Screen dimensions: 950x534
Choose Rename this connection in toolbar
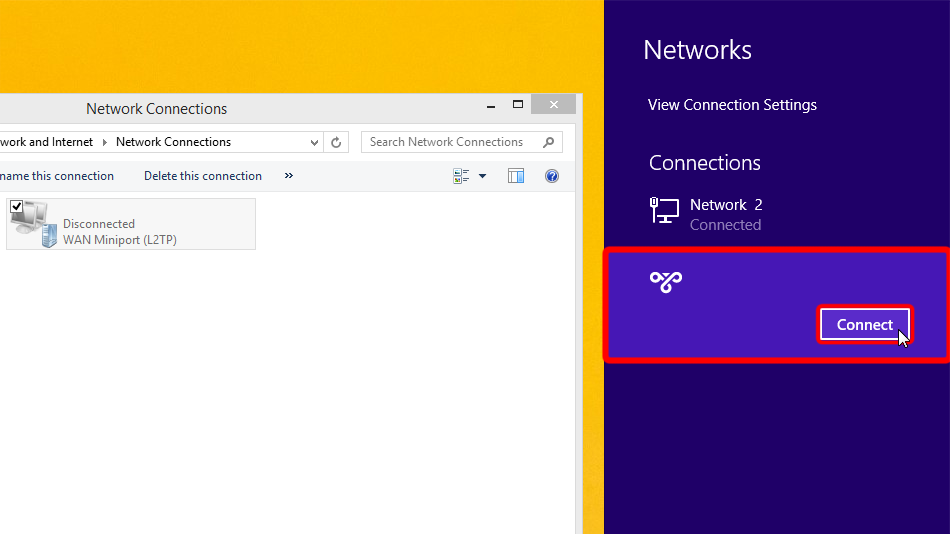coord(56,176)
